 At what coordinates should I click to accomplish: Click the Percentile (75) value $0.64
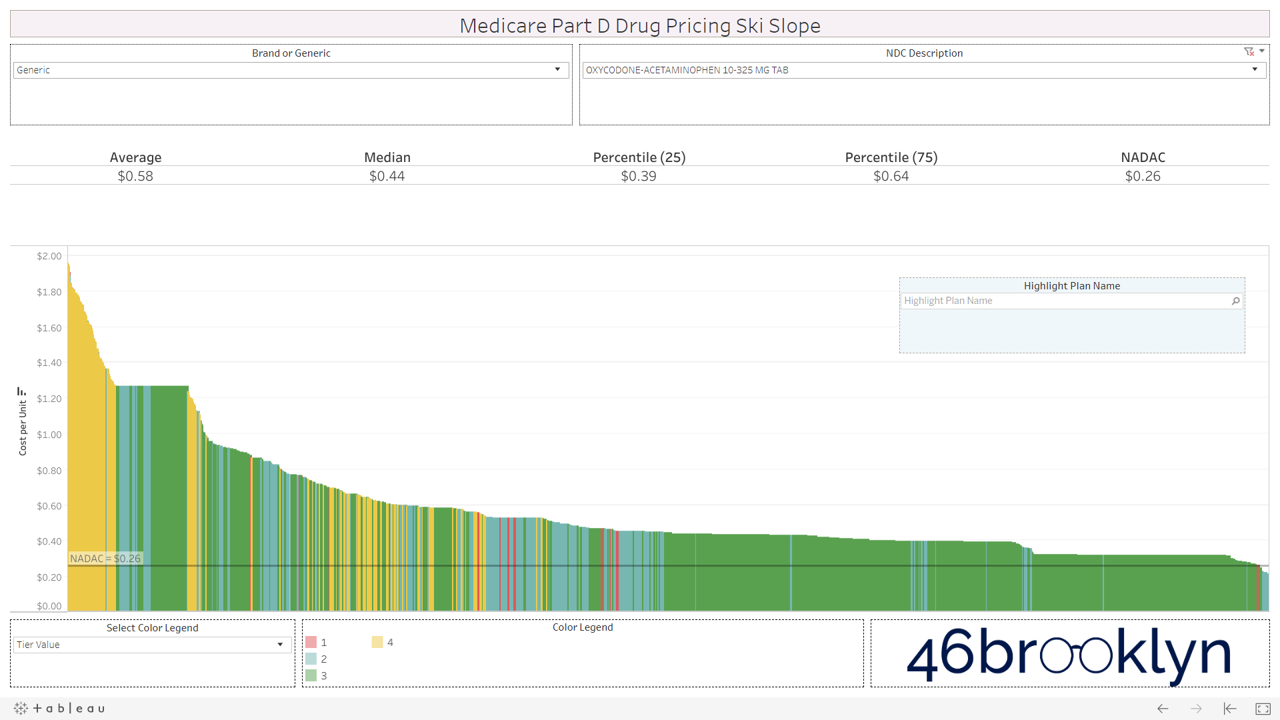pos(891,176)
